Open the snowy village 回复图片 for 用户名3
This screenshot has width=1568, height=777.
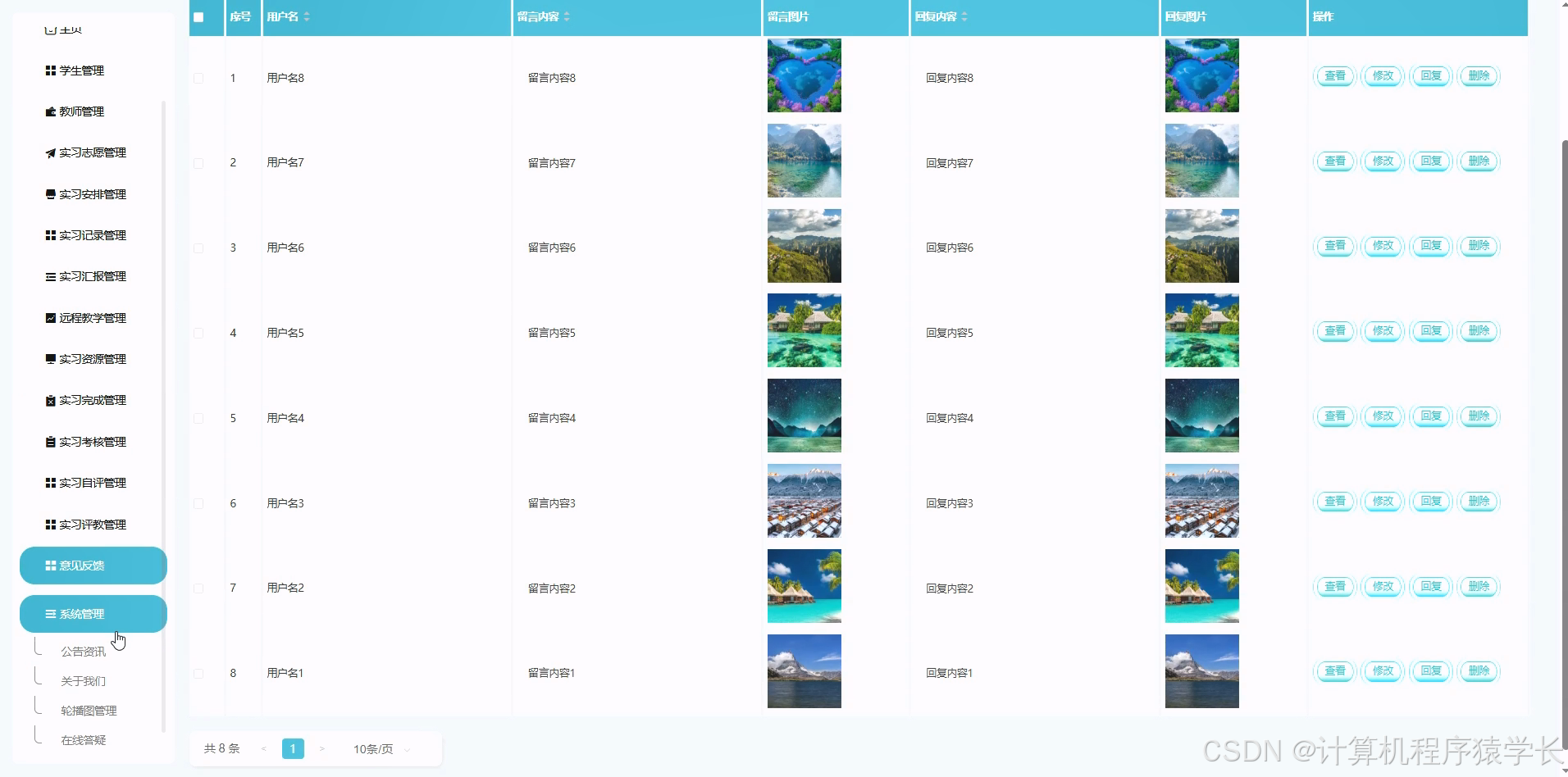tap(1202, 501)
